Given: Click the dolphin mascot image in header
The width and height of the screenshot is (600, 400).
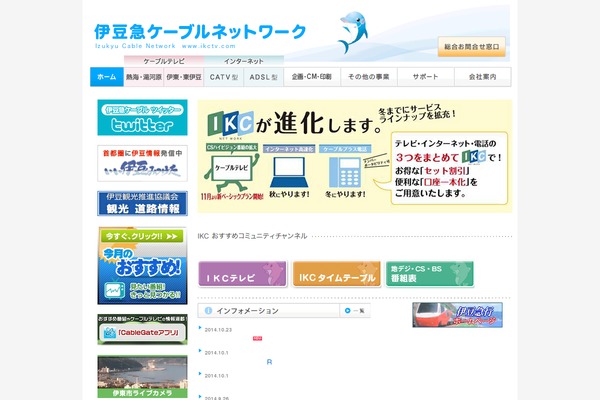Looking at the screenshot, I should tap(352, 32).
